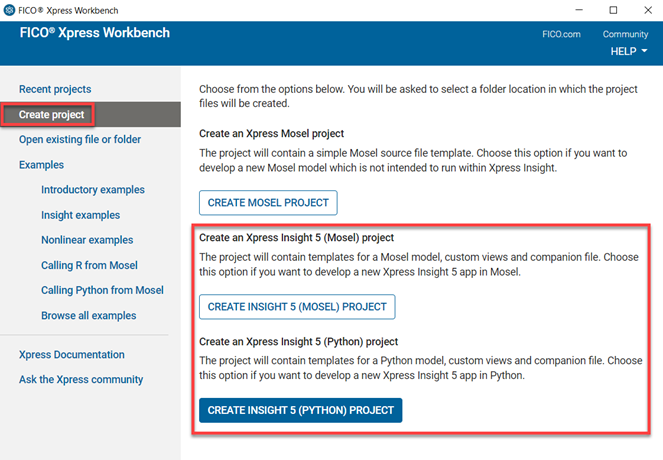663x460 pixels.
Task: Click the FICO Xpress Workbench title bar icon
Action: [10, 9]
